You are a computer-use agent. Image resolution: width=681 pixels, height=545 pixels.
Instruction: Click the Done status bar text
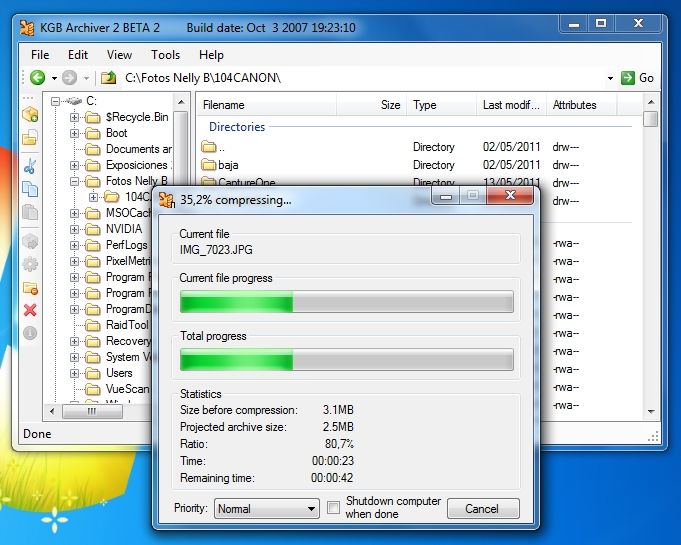[37, 434]
